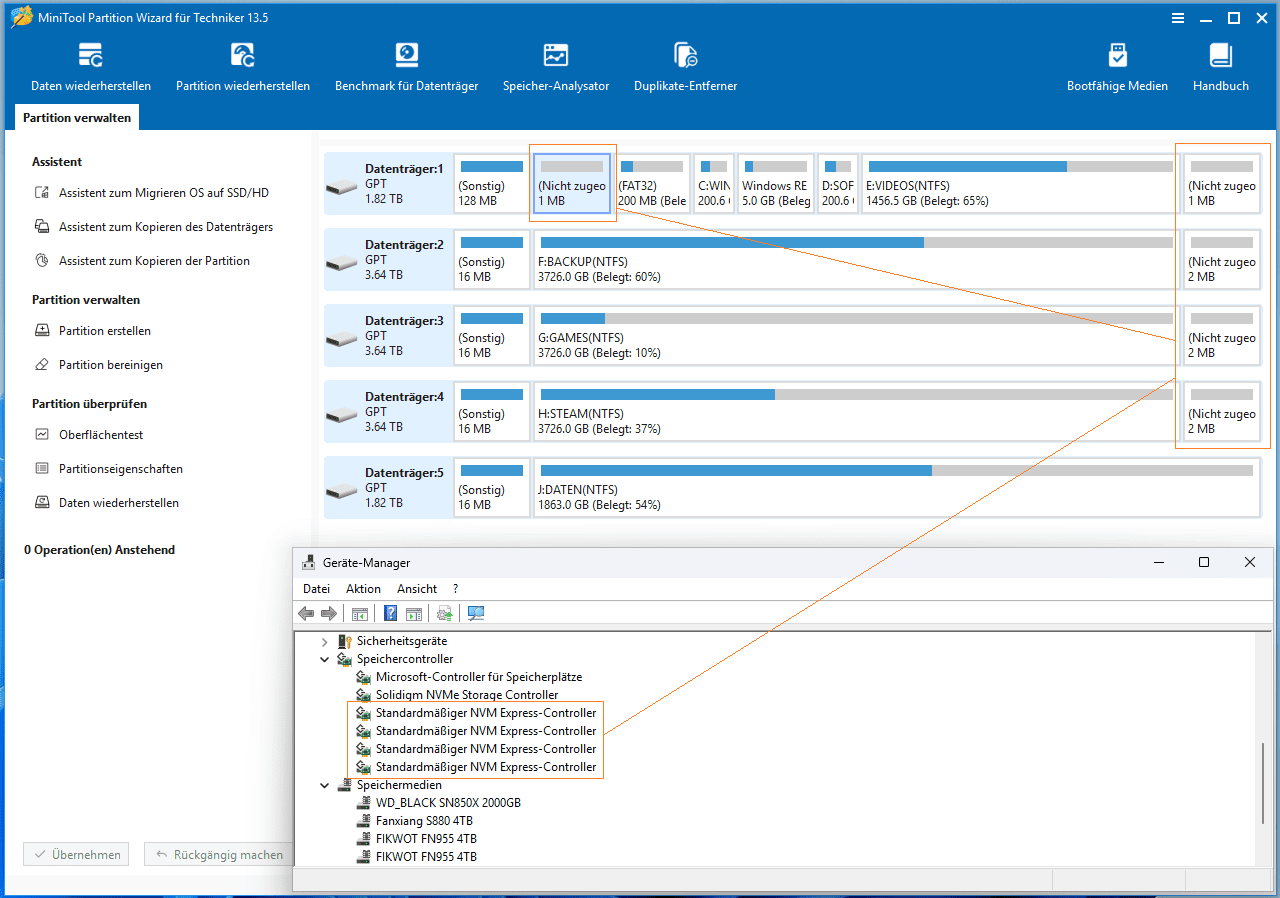Open the Handbuch manual
This screenshot has width=1280, height=898.
[1221, 67]
